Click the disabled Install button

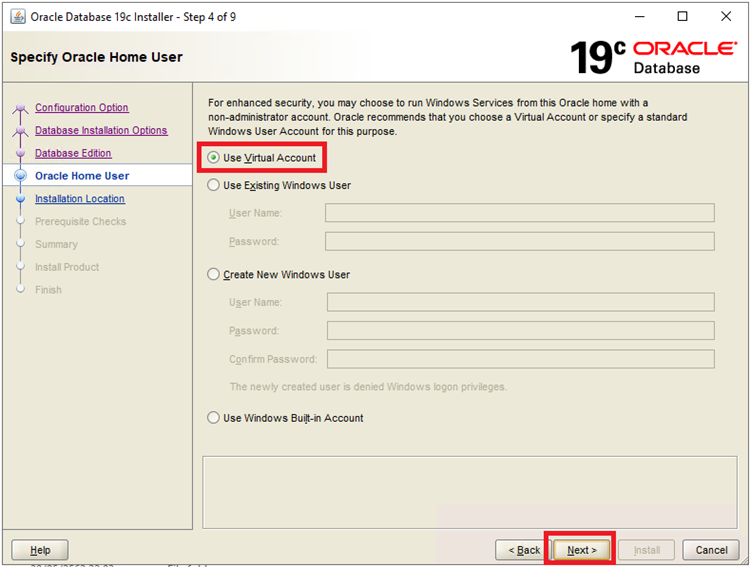tap(647, 550)
